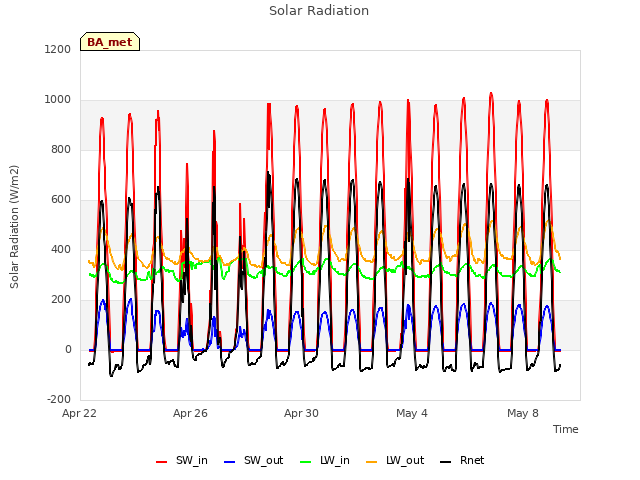This screenshot has width=640, height=480.
Task: Click the Apr 26 tick label
Action: [190, 413]
